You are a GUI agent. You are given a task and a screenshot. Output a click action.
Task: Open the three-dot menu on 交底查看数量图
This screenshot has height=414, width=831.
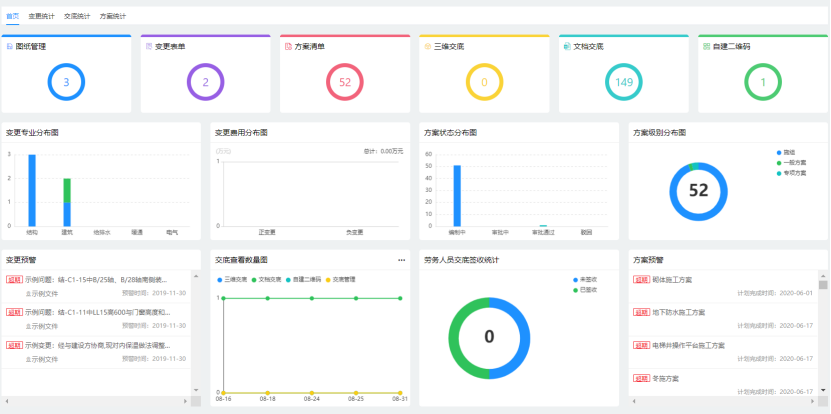coord(401,260)
